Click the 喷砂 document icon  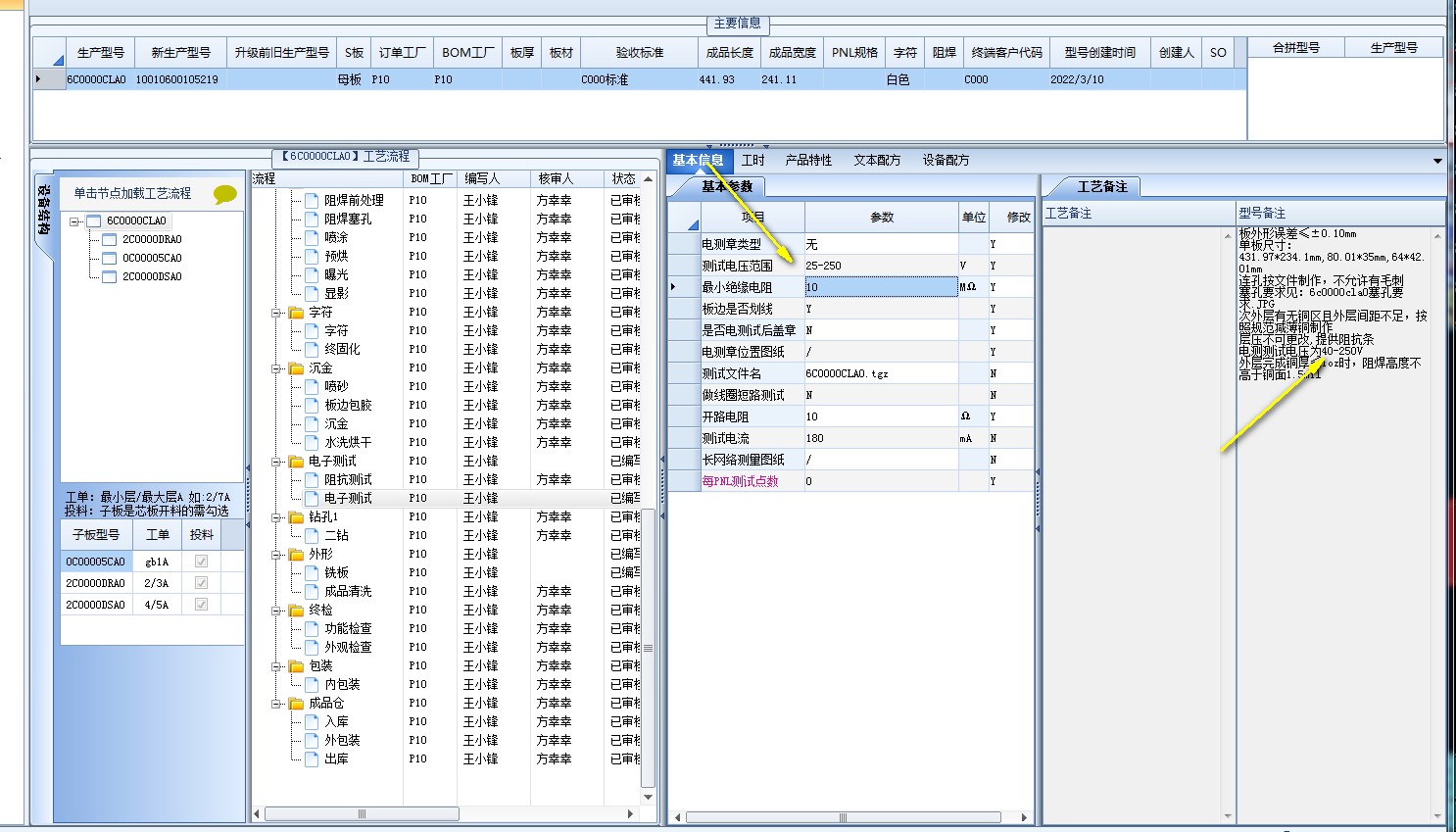pyautogui.click(x=312, y=386)
